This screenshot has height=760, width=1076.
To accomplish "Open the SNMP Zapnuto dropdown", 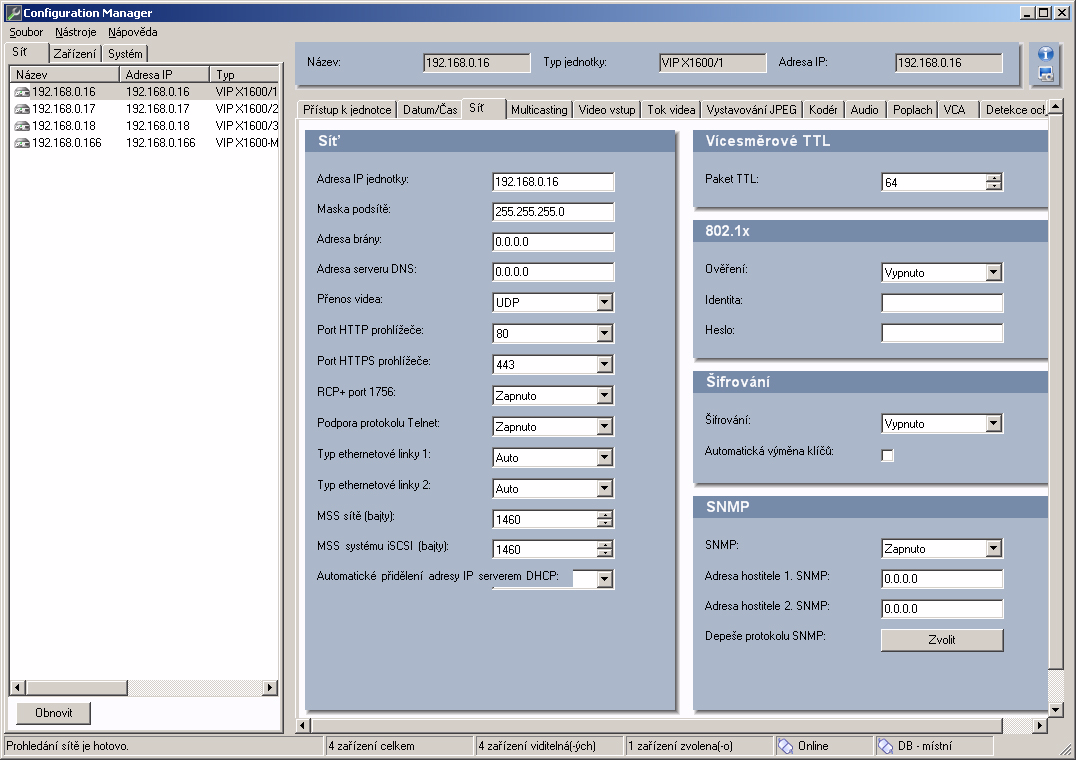I will coord(993,548).
